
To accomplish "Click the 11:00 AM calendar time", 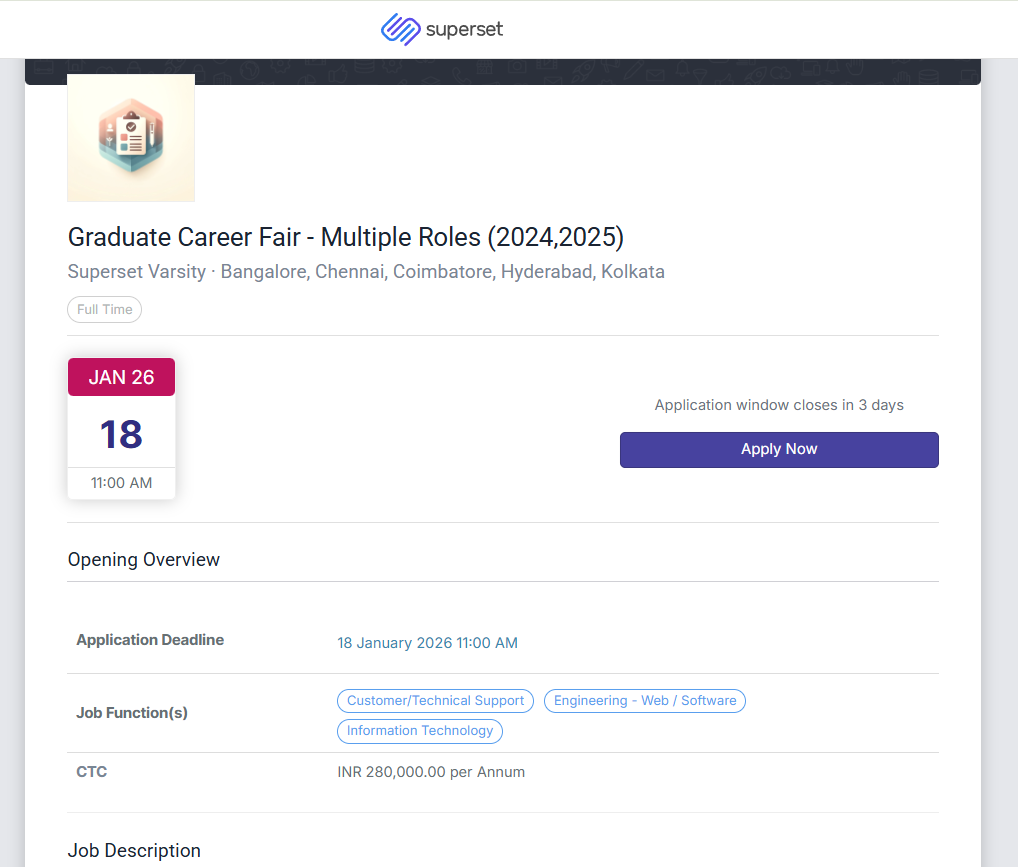I will (x=121, y=483).
